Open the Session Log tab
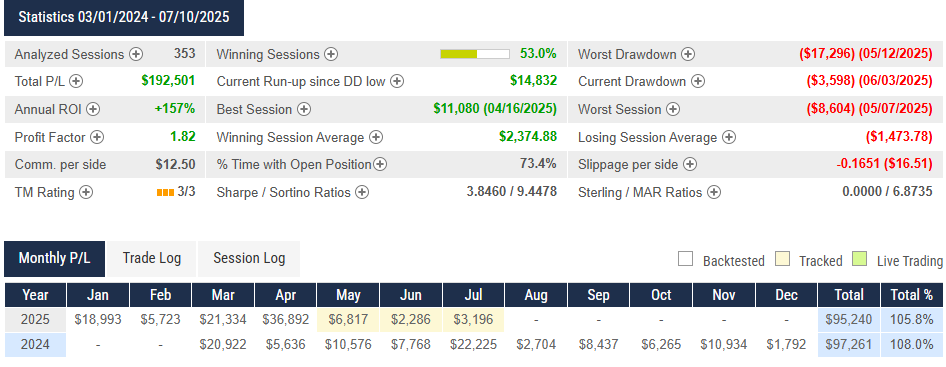This screenshot has width=946, height=367. [249, 258]
